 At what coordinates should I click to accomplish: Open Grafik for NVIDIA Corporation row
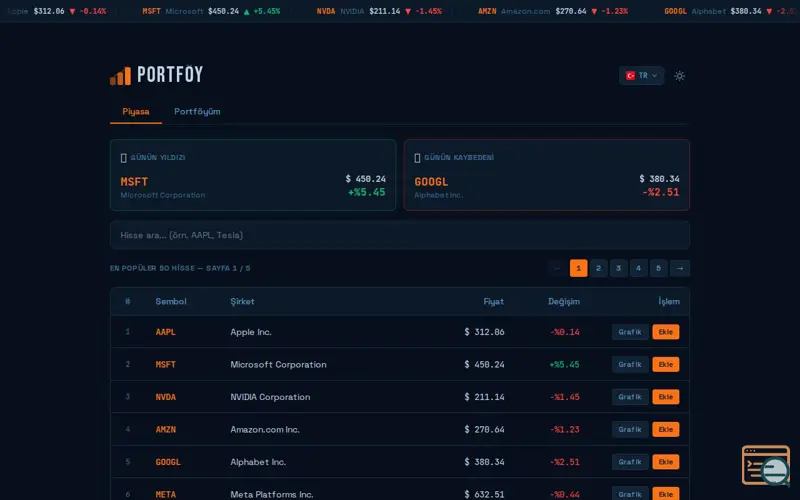(x=630, y=397)
